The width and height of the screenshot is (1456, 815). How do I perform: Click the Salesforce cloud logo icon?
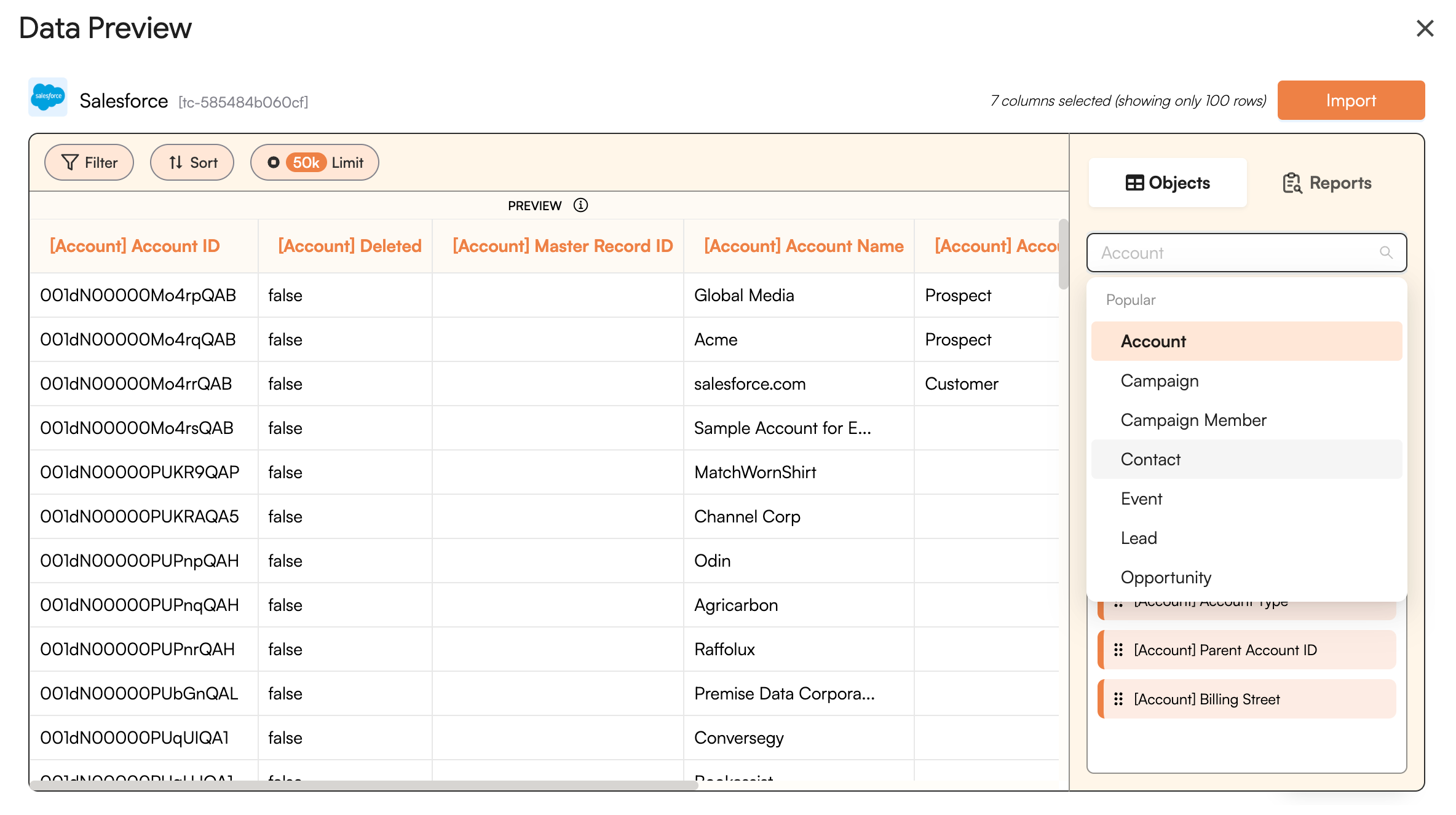pos(48,97)
